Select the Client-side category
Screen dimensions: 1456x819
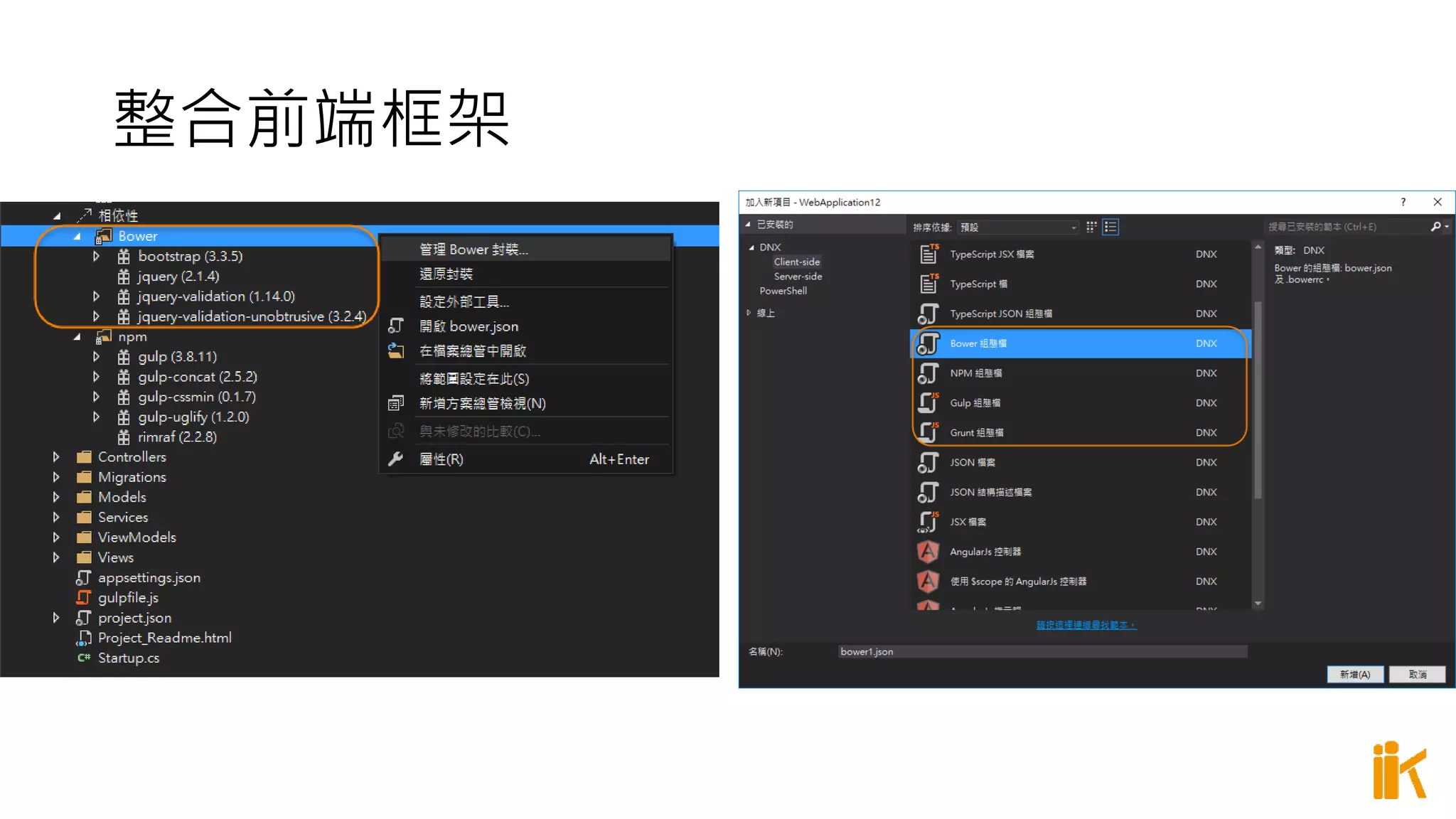796,262
